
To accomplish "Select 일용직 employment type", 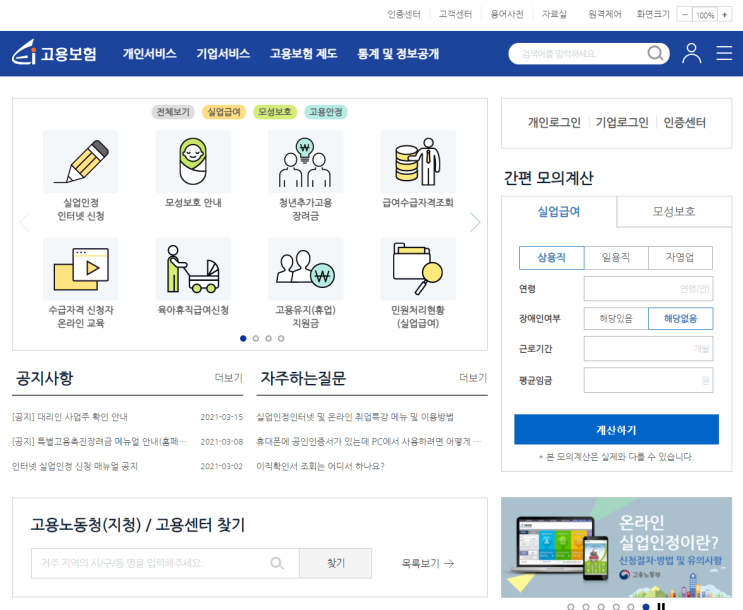I will tap(616, 258).
